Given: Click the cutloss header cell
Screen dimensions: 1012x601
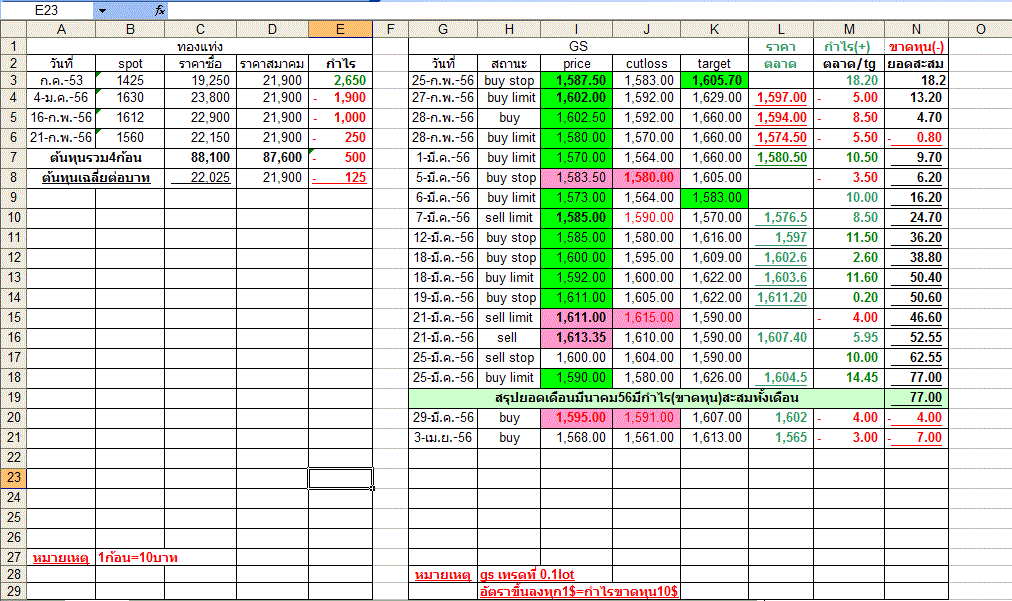Looking at the screenshot, I should click(647, 63).
